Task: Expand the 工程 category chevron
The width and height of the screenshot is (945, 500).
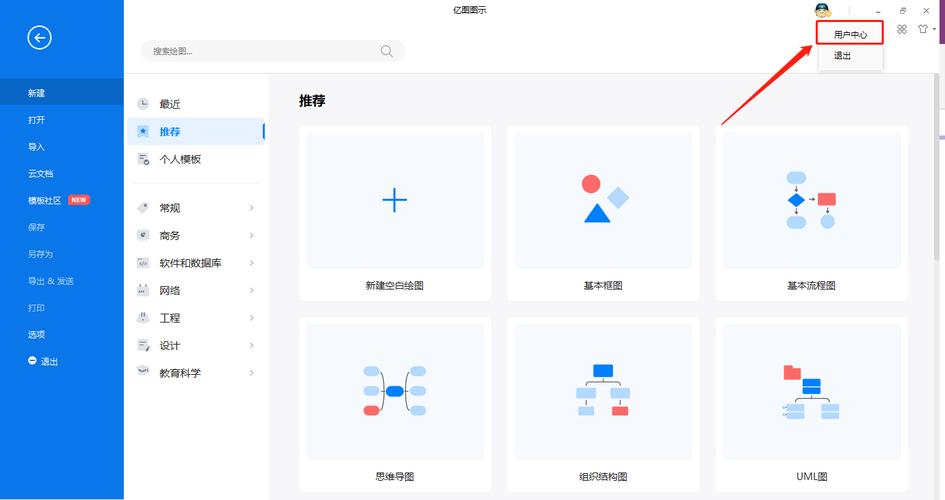Action: tap(251, 317)
